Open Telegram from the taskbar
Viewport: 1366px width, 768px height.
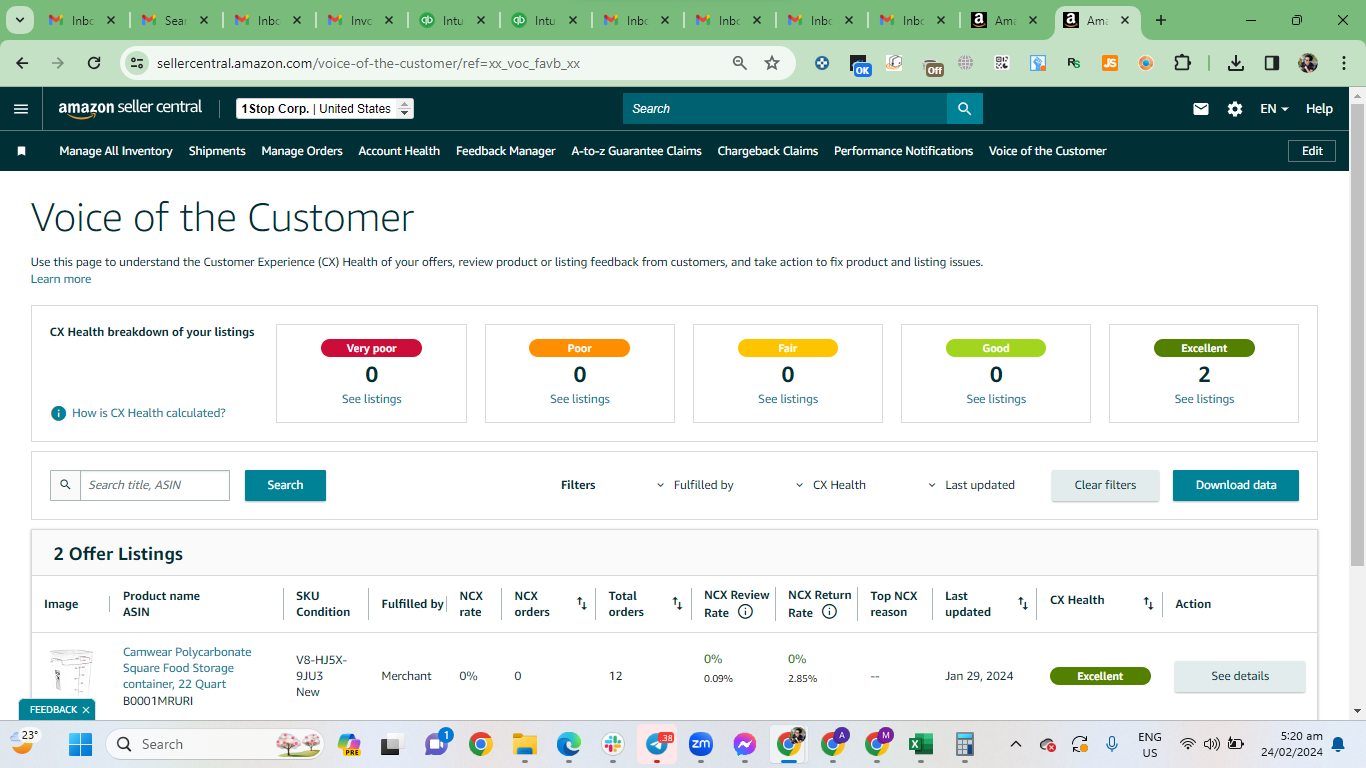tap(657, 744)
